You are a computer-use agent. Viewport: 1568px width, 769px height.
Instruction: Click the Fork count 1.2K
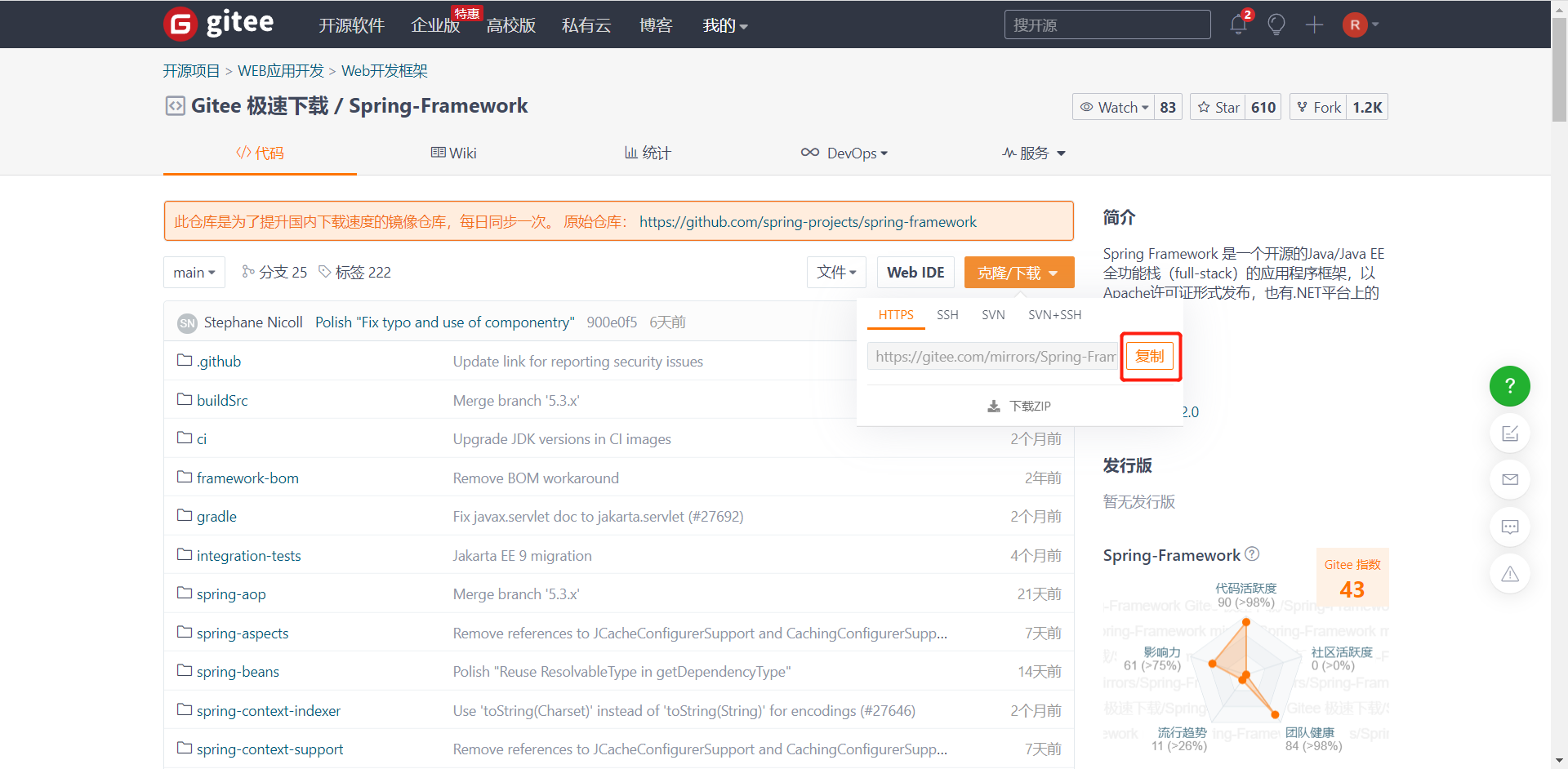[x=1367, y=107]
